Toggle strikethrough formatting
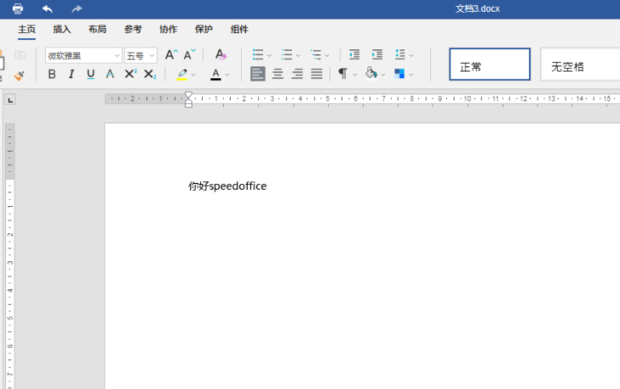 (x=110, y=74)
